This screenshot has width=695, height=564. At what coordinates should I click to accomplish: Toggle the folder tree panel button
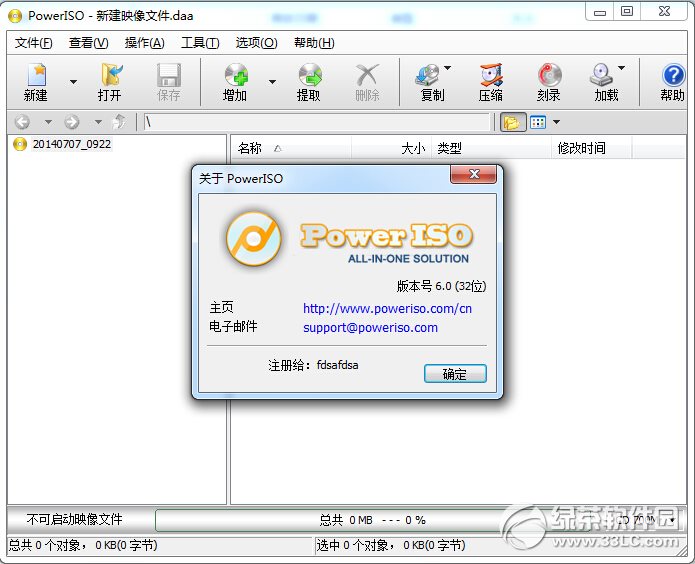coord(513,122)
